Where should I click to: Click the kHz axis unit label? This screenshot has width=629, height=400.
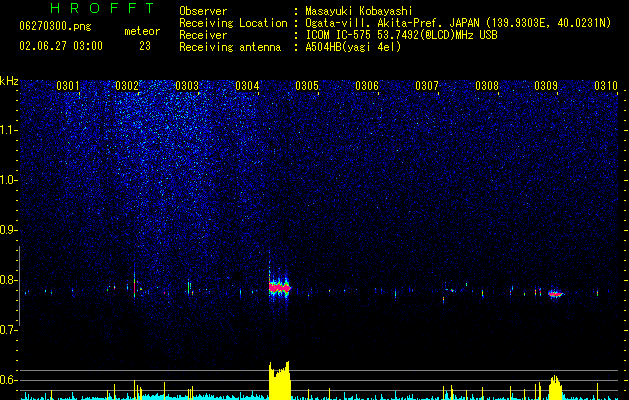pyautogui.click(x=9, y=81)
